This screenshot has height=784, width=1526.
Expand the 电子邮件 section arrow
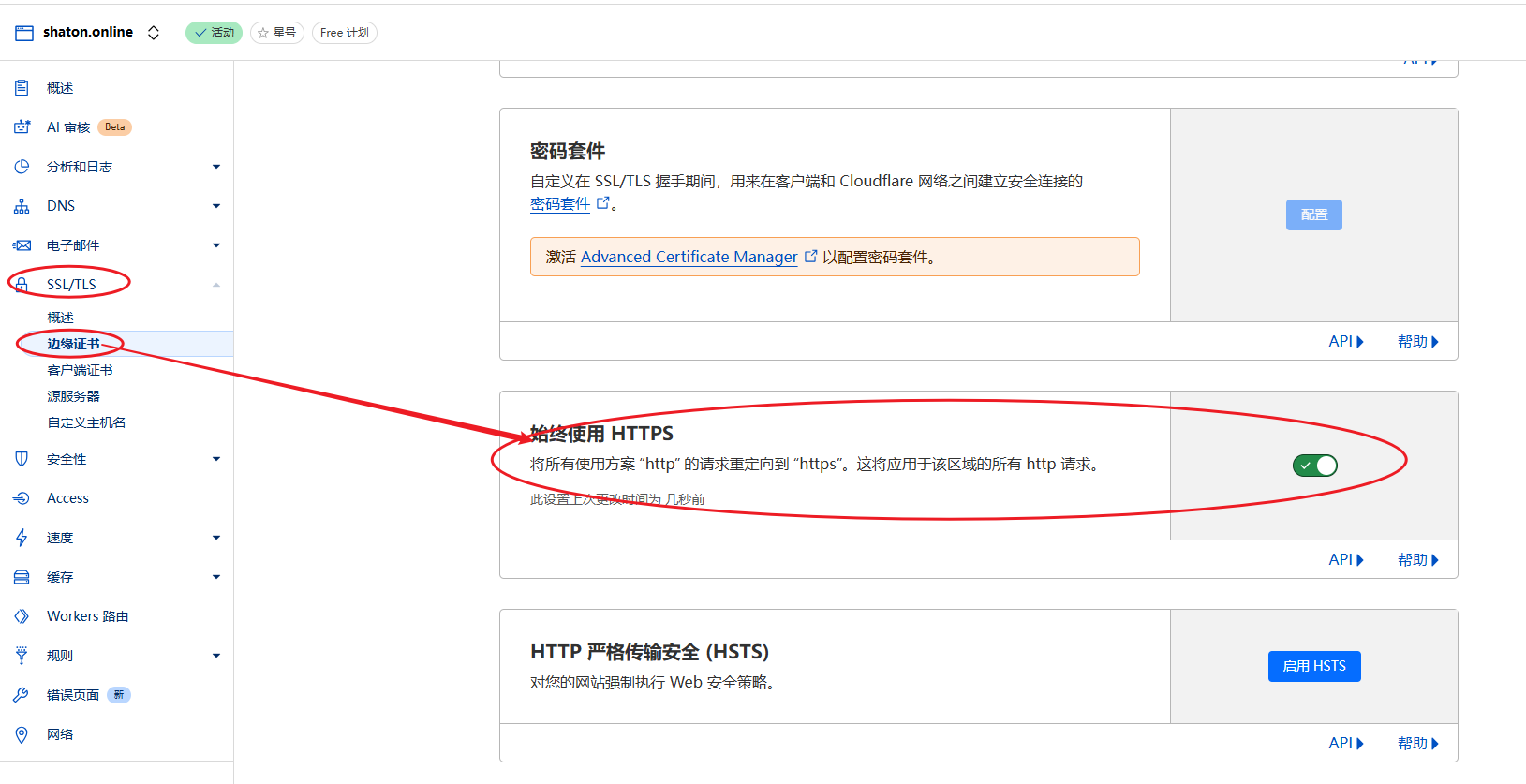click(216, 245)
